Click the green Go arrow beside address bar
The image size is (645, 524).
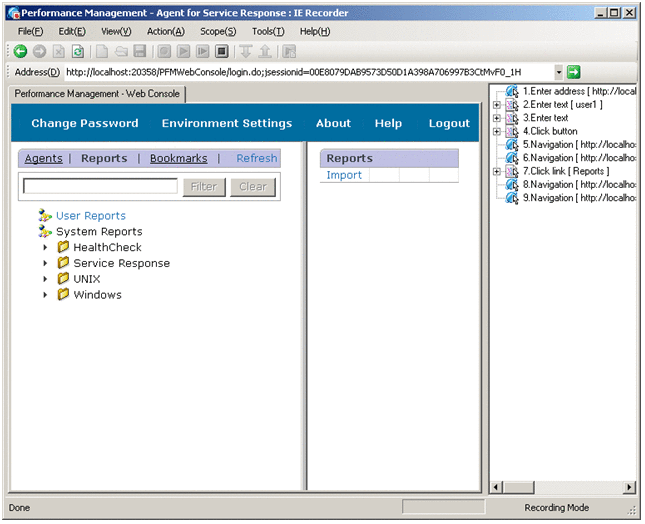pyautogui.click(x=574, y=72)
